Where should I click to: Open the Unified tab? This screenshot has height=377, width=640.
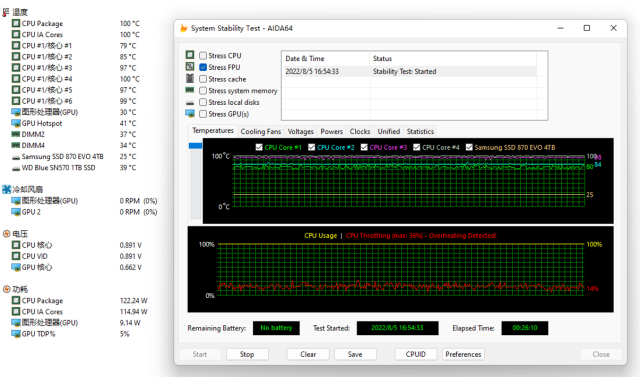[389, 131]
